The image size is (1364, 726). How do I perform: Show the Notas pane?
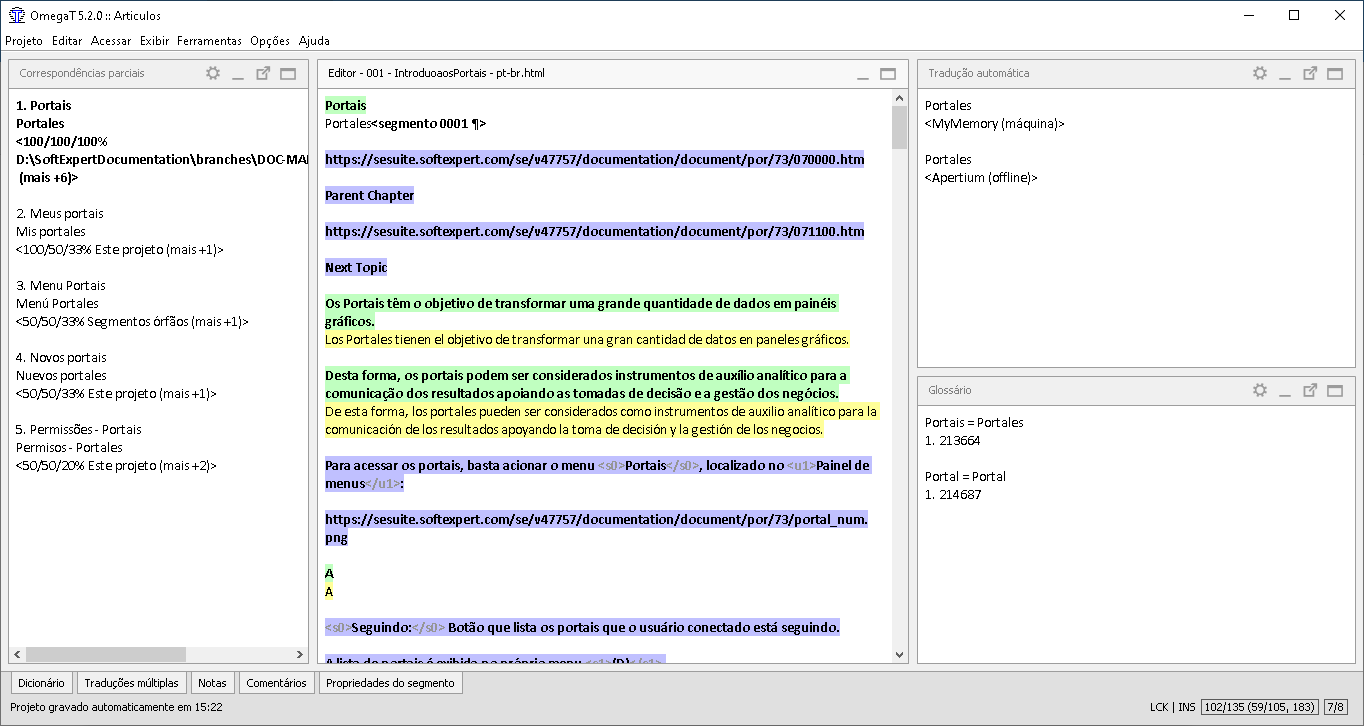(x=212, y=683)
